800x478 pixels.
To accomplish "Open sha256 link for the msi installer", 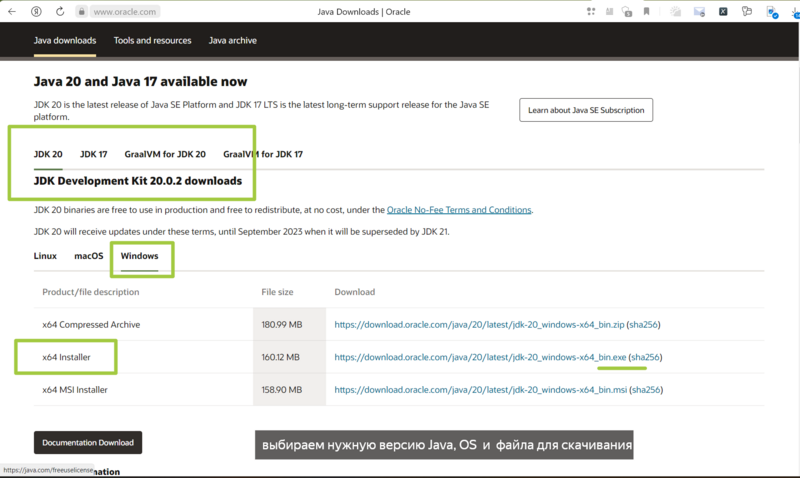I will [646, 390].
